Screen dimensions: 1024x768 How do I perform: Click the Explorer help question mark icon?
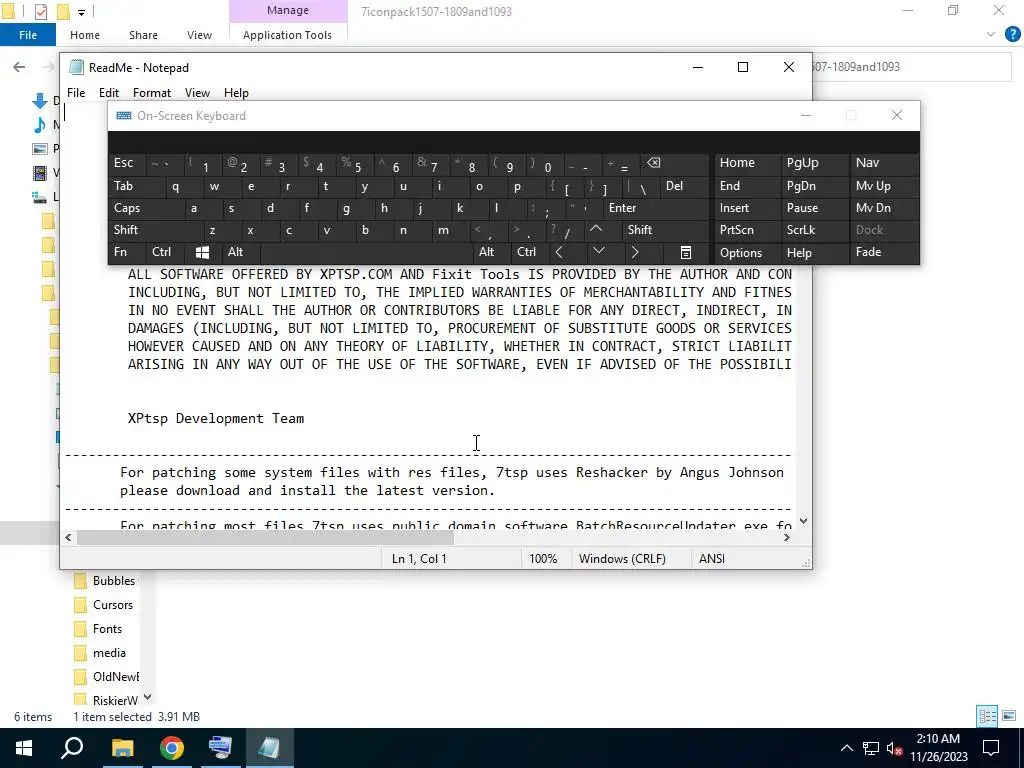1013,35
